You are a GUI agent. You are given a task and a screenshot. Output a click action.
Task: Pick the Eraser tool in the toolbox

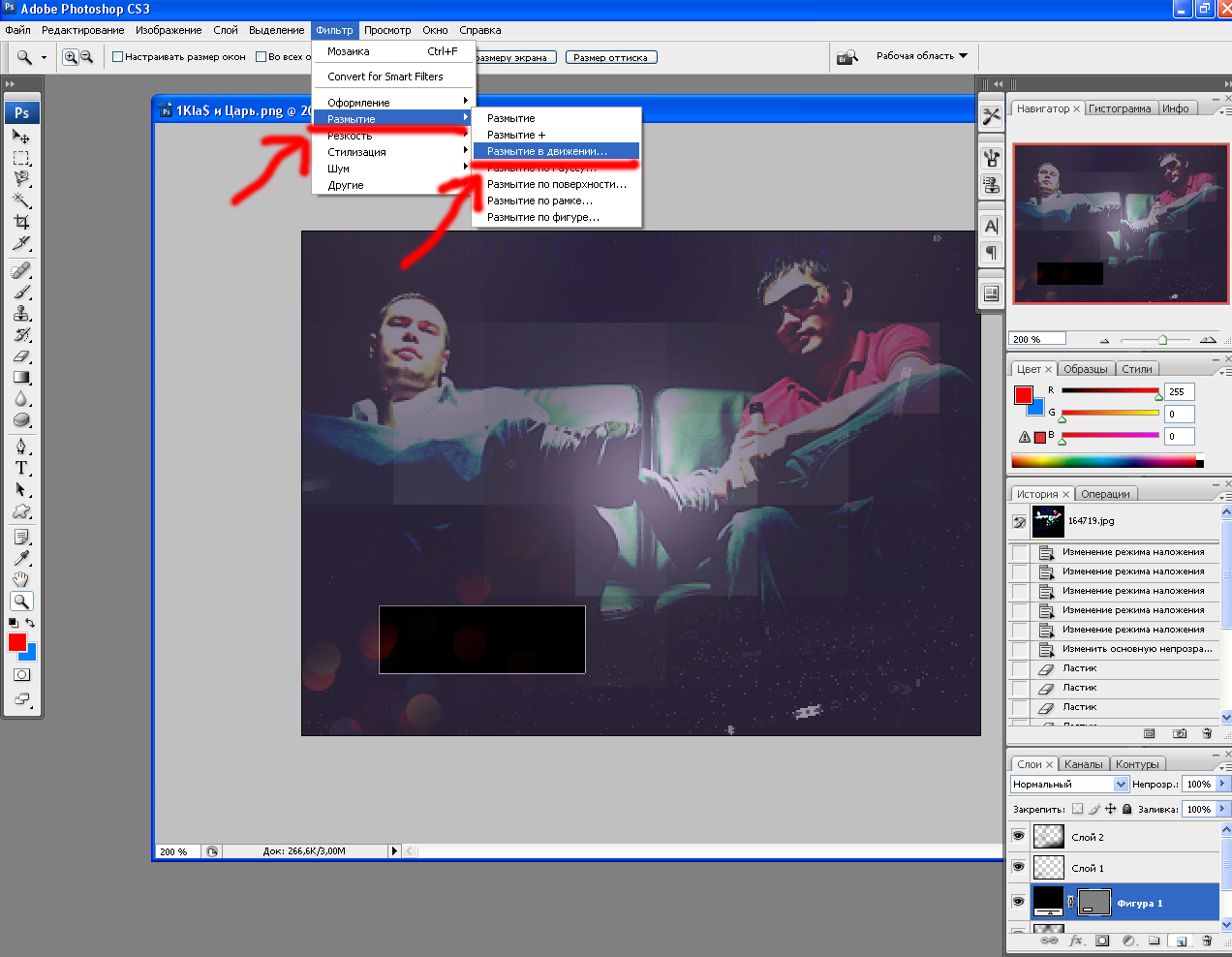[21, 356]
